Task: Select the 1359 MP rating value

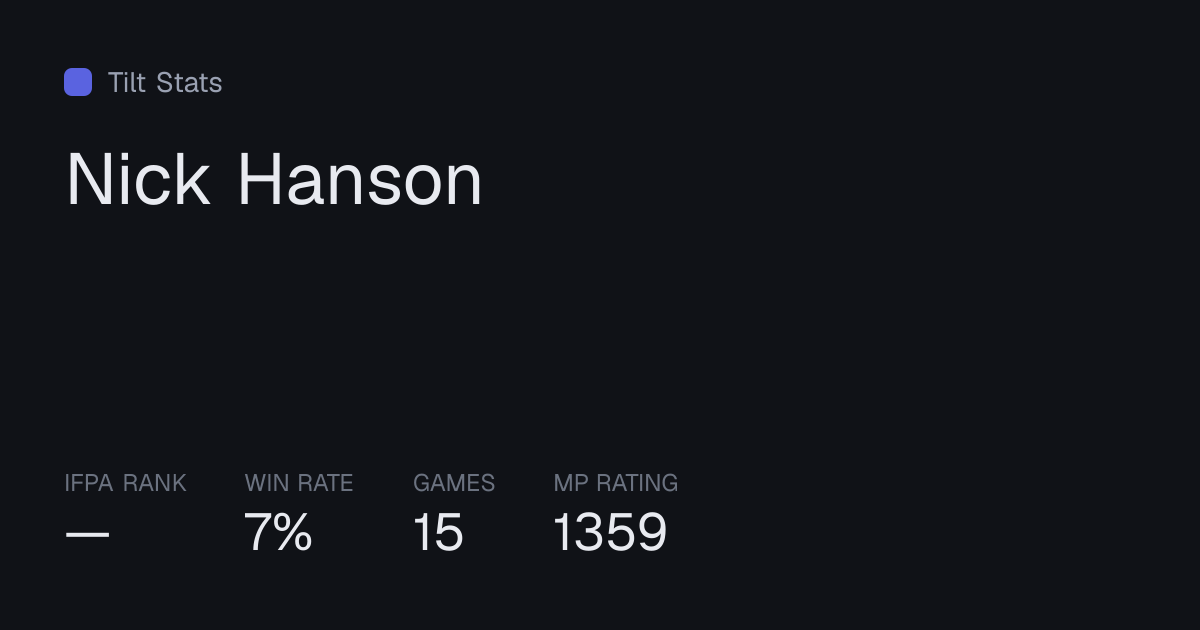Action: click(x=610, y=532)
